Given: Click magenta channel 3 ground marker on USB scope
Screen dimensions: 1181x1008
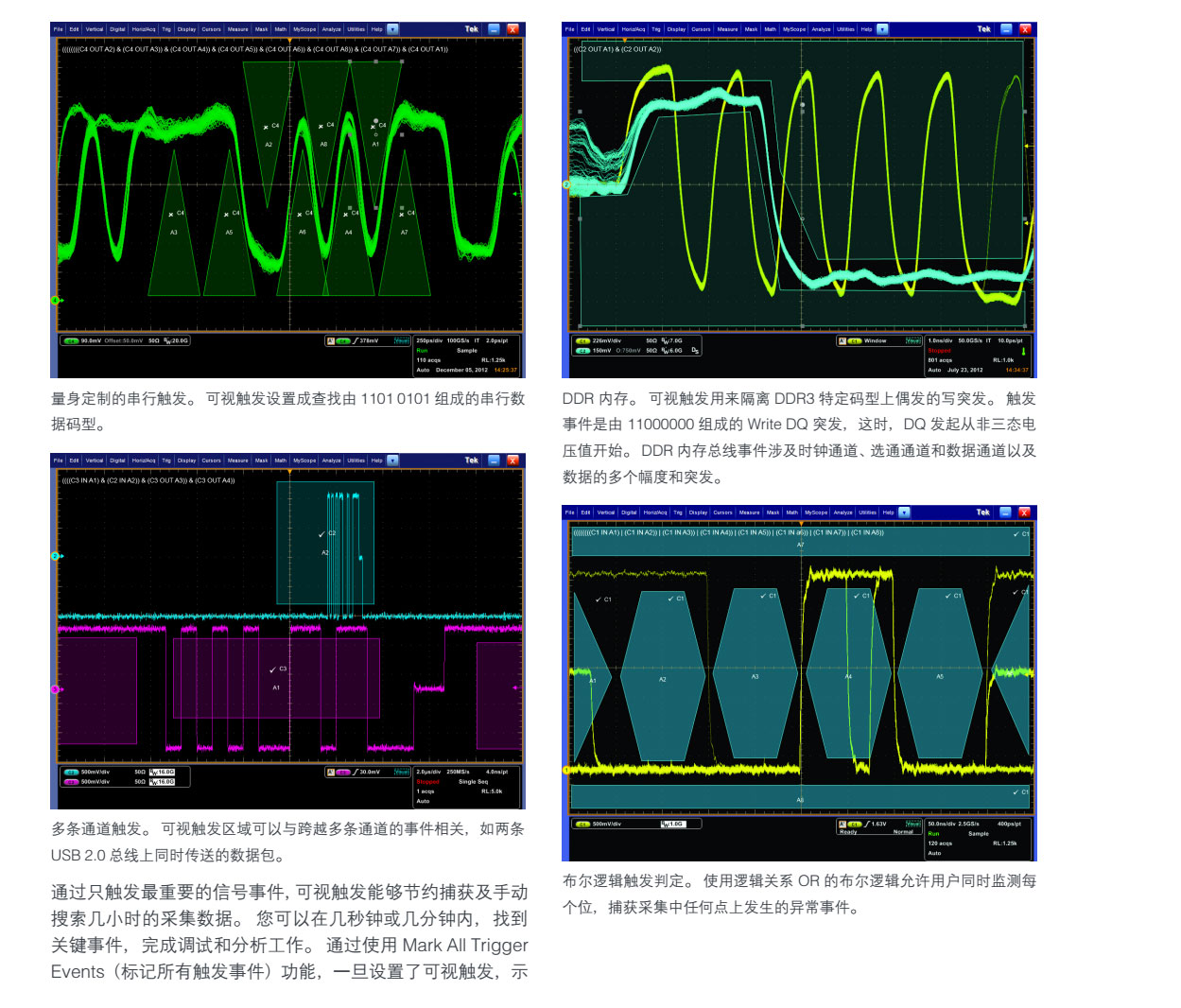Looking at the screenshot, I should point(55,689).
